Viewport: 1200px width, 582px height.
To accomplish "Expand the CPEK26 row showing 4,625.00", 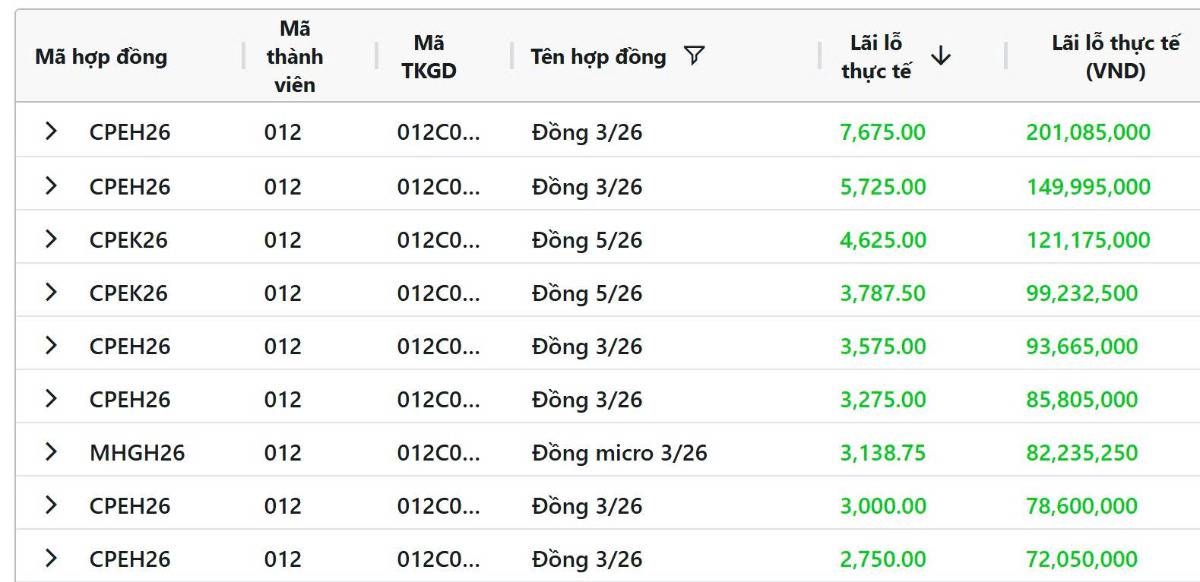I will 51,240.
